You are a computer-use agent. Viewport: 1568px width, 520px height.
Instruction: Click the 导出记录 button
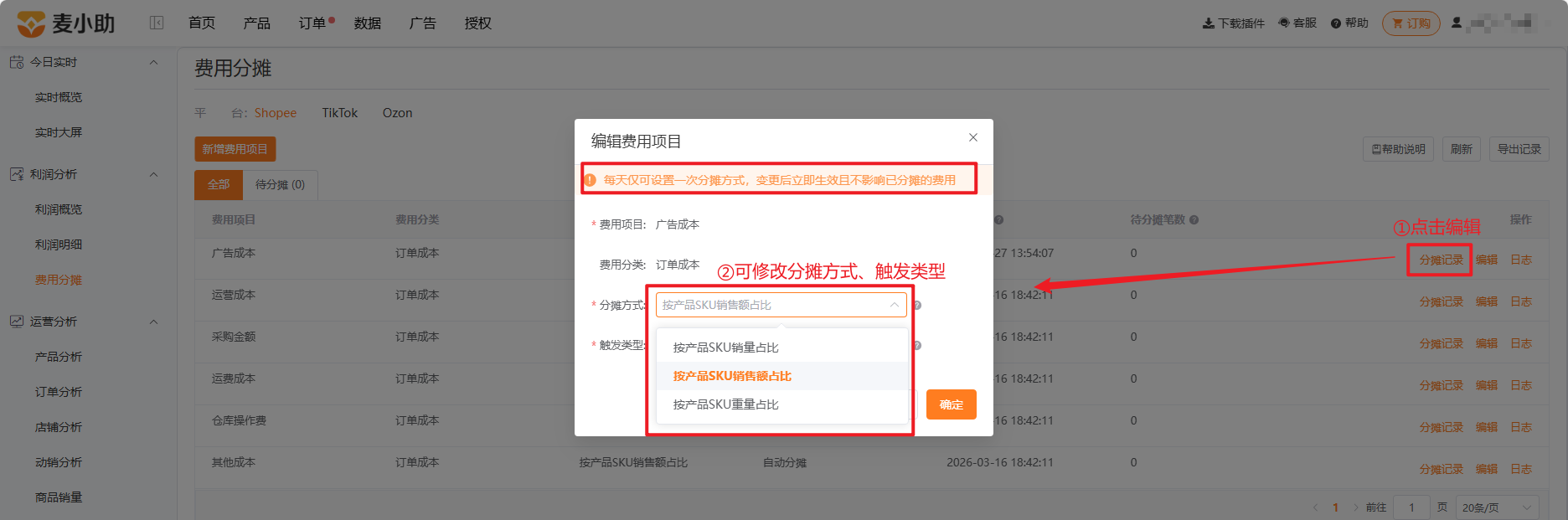1519,149
